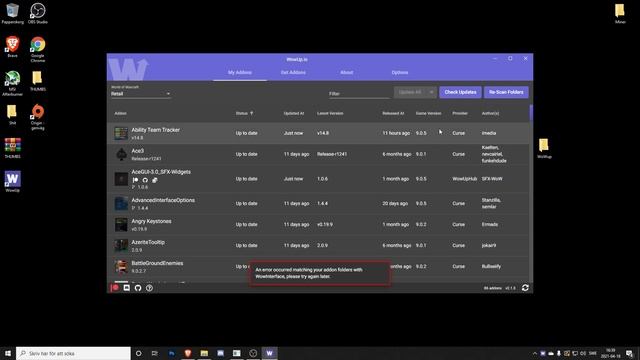This screenshot has width=640, height=360.
Task: Sort by the Addon column header
Action: click(x=120, y=113)
